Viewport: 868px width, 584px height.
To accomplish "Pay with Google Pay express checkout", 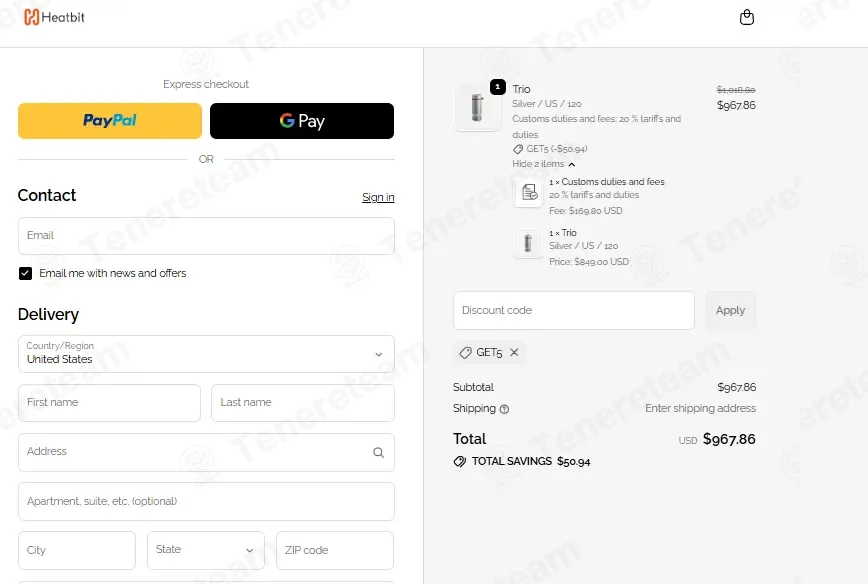I will (302, 121).
